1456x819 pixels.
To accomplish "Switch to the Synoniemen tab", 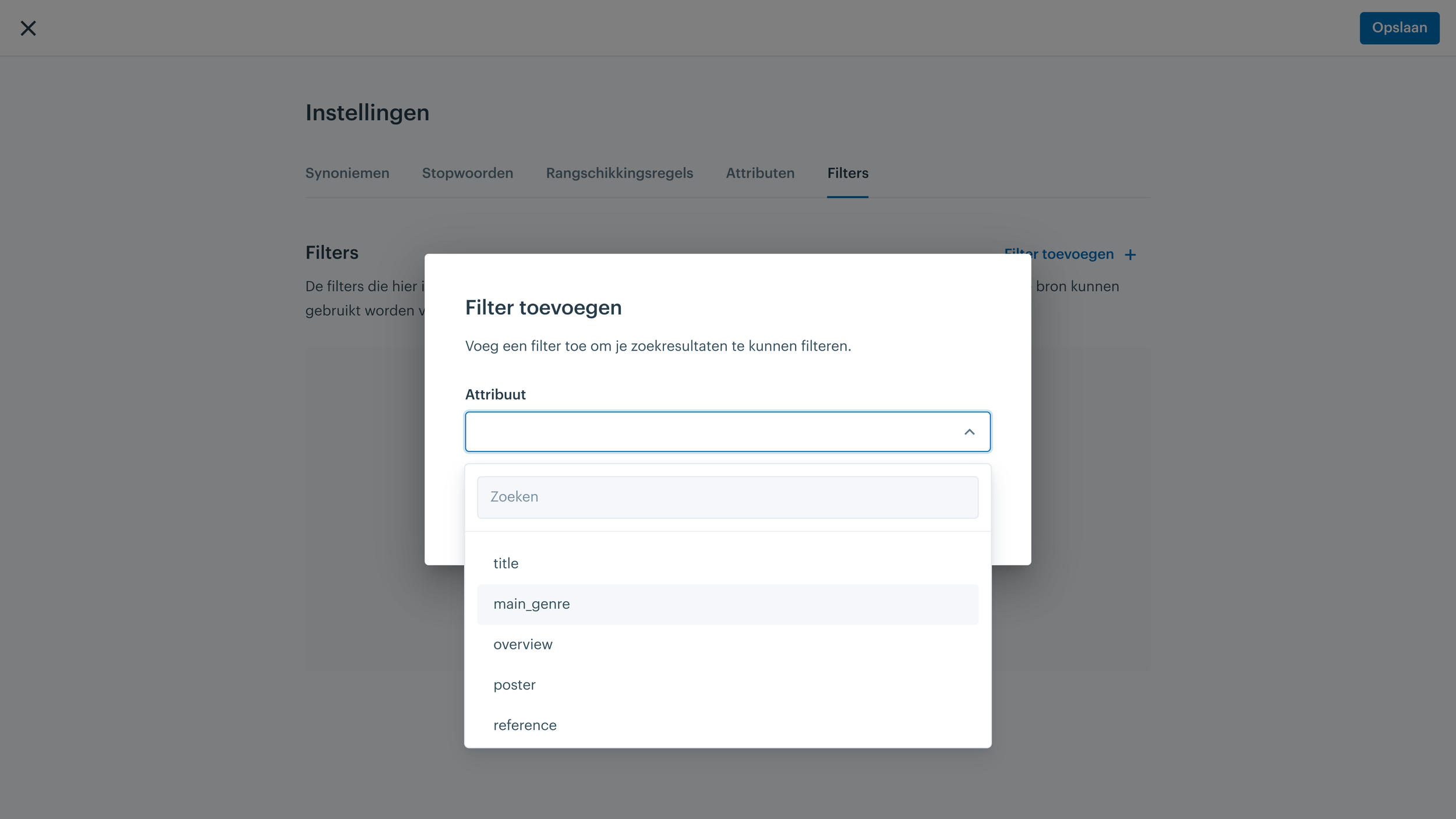I will (347, 173).
